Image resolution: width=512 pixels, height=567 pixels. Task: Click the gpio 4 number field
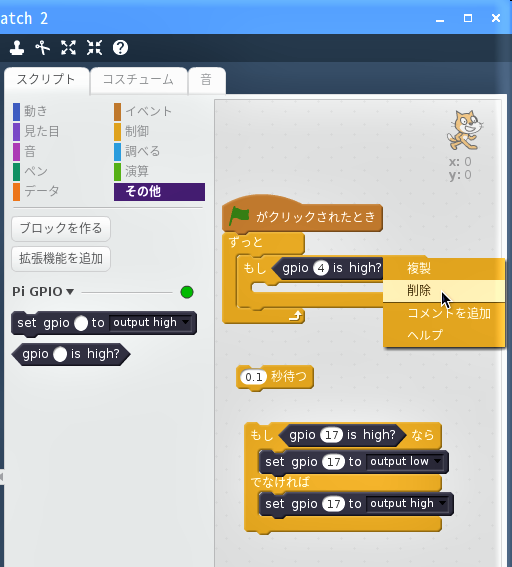321,268
